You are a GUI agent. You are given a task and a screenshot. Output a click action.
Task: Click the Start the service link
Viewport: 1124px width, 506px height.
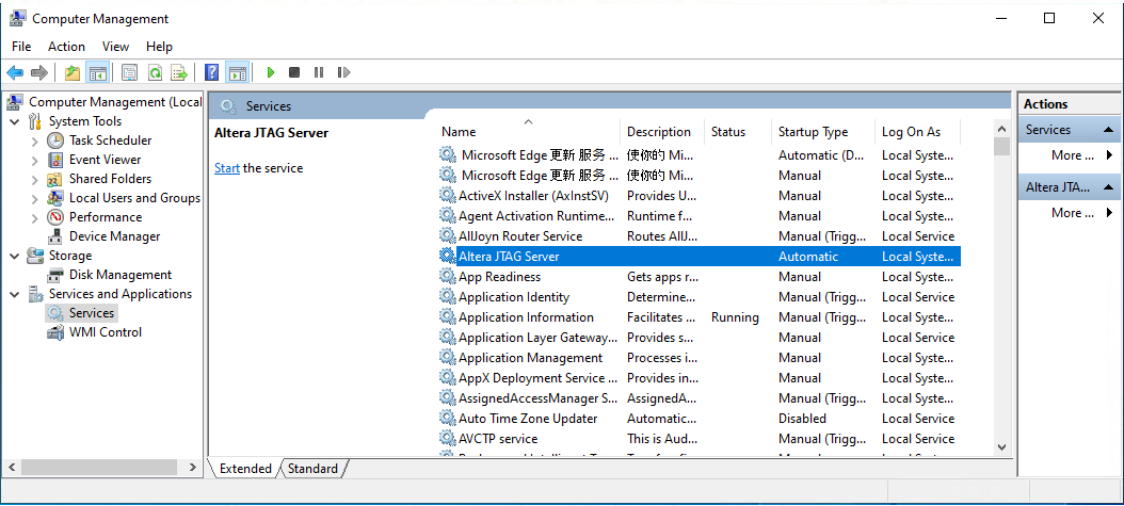coord(227,168)
